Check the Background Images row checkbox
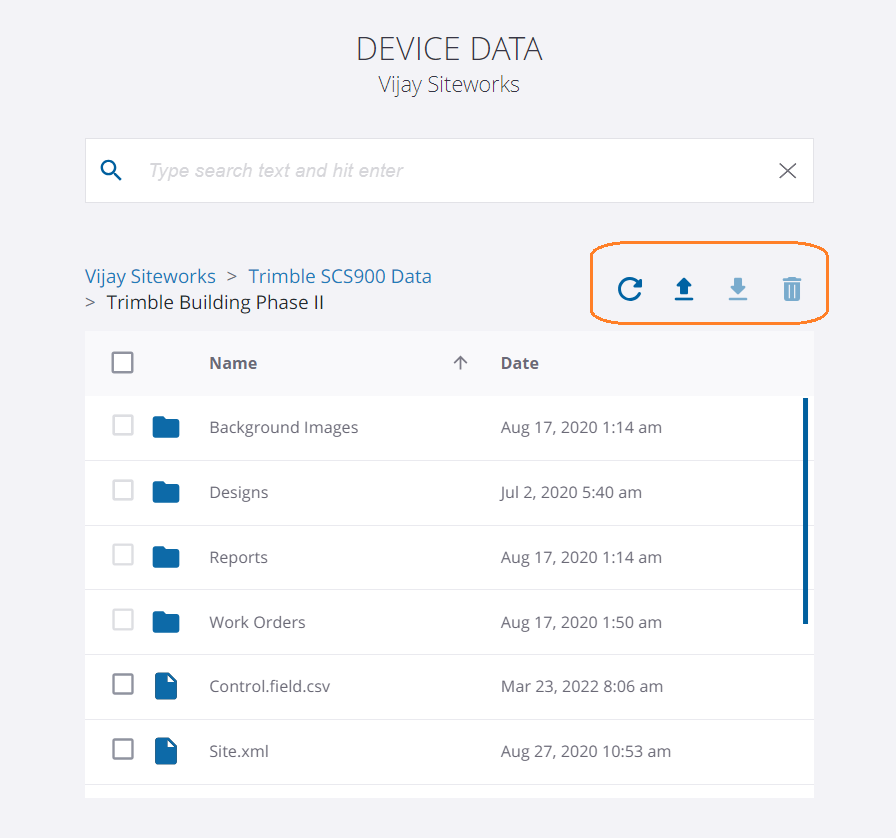896x838 pixels. (123, 425)
